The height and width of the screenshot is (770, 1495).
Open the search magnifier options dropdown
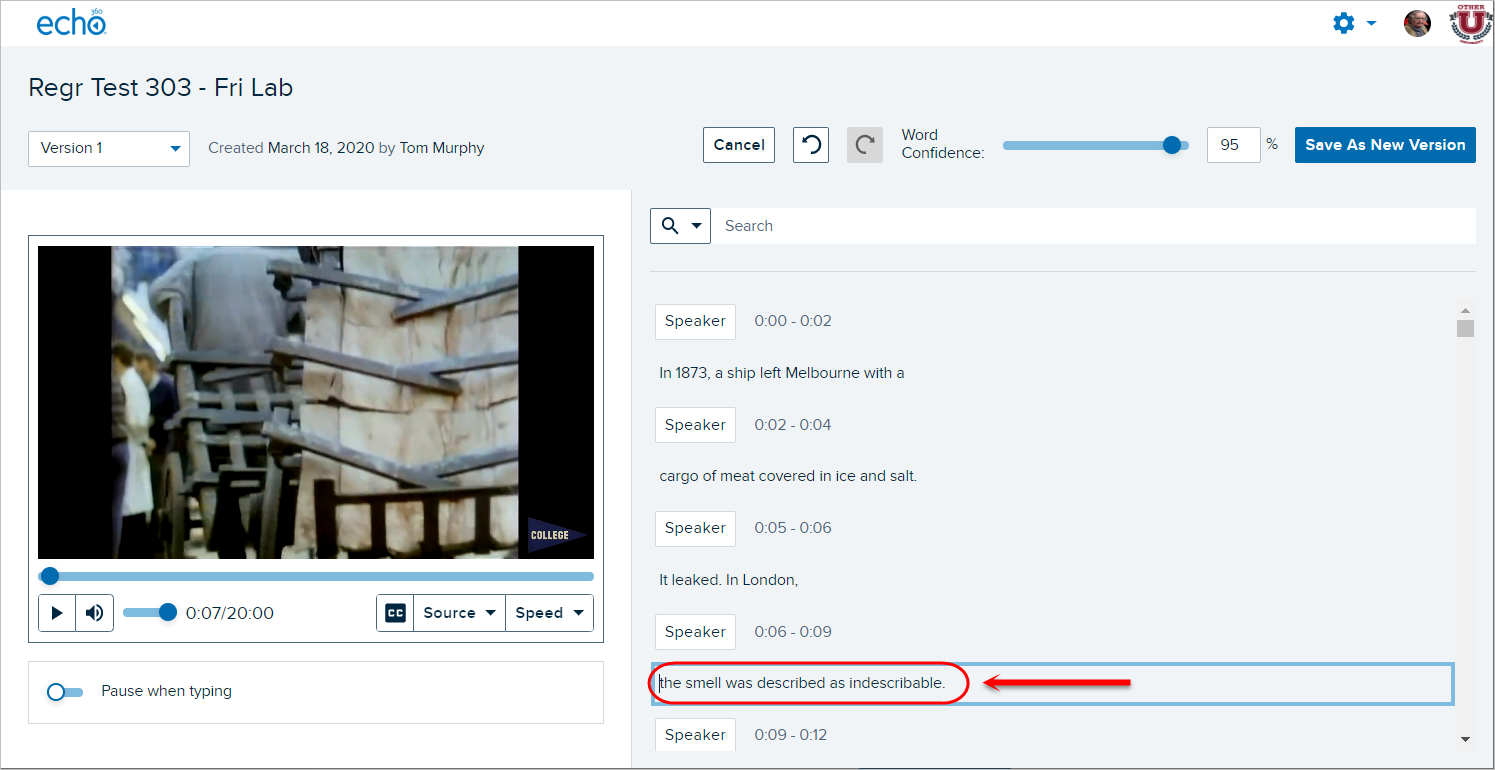pyautogui.click(x=680, y=226)
